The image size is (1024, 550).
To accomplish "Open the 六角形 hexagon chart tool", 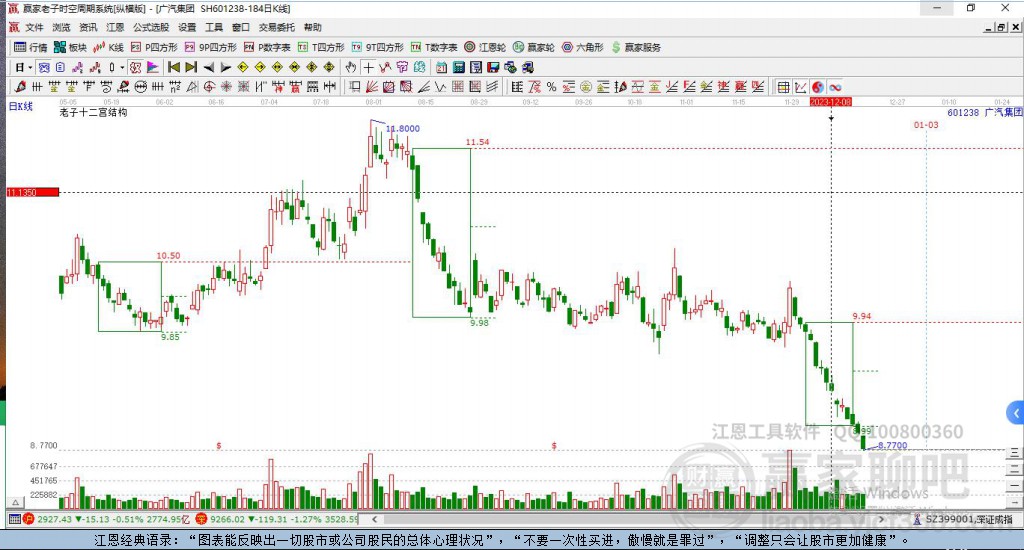I will [583, 47].
